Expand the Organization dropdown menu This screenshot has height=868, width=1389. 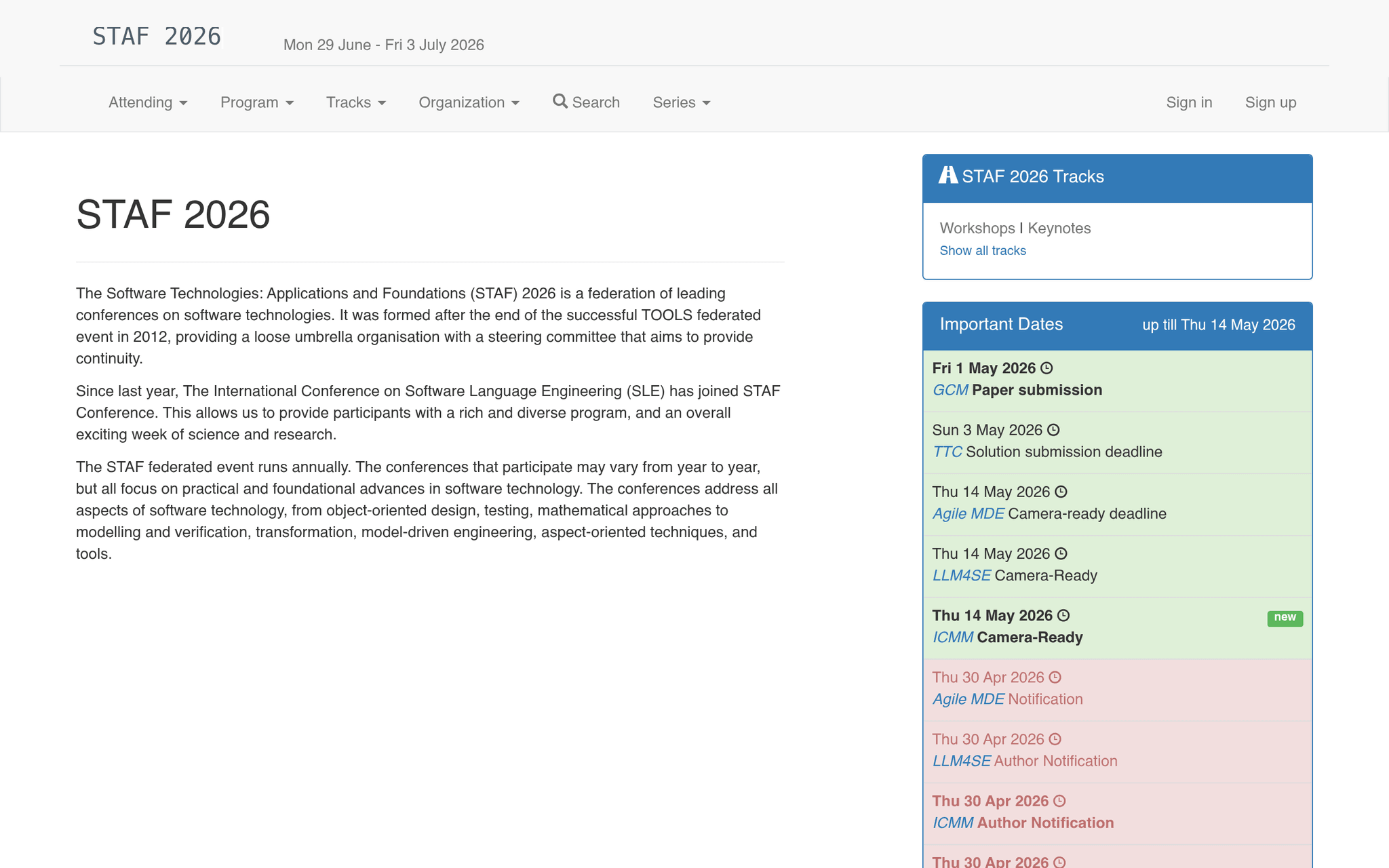click(x=469, y=102)
